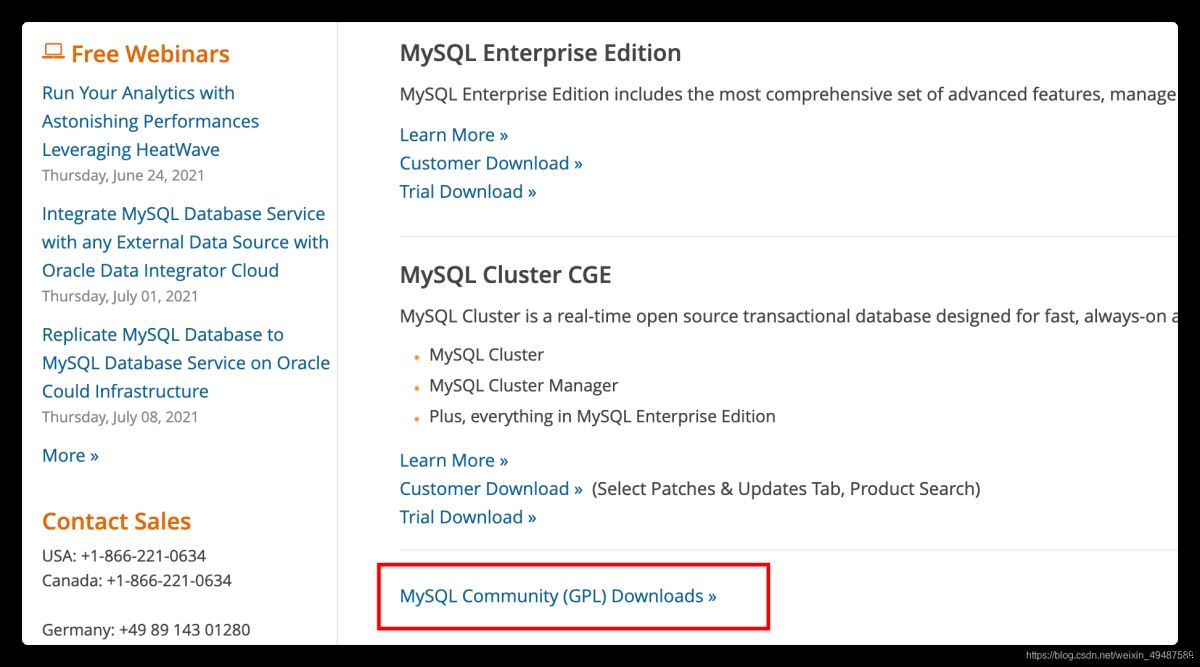
Task: Open Trial Download for MySQL Enterprise Edition
Action: [468, 191]
